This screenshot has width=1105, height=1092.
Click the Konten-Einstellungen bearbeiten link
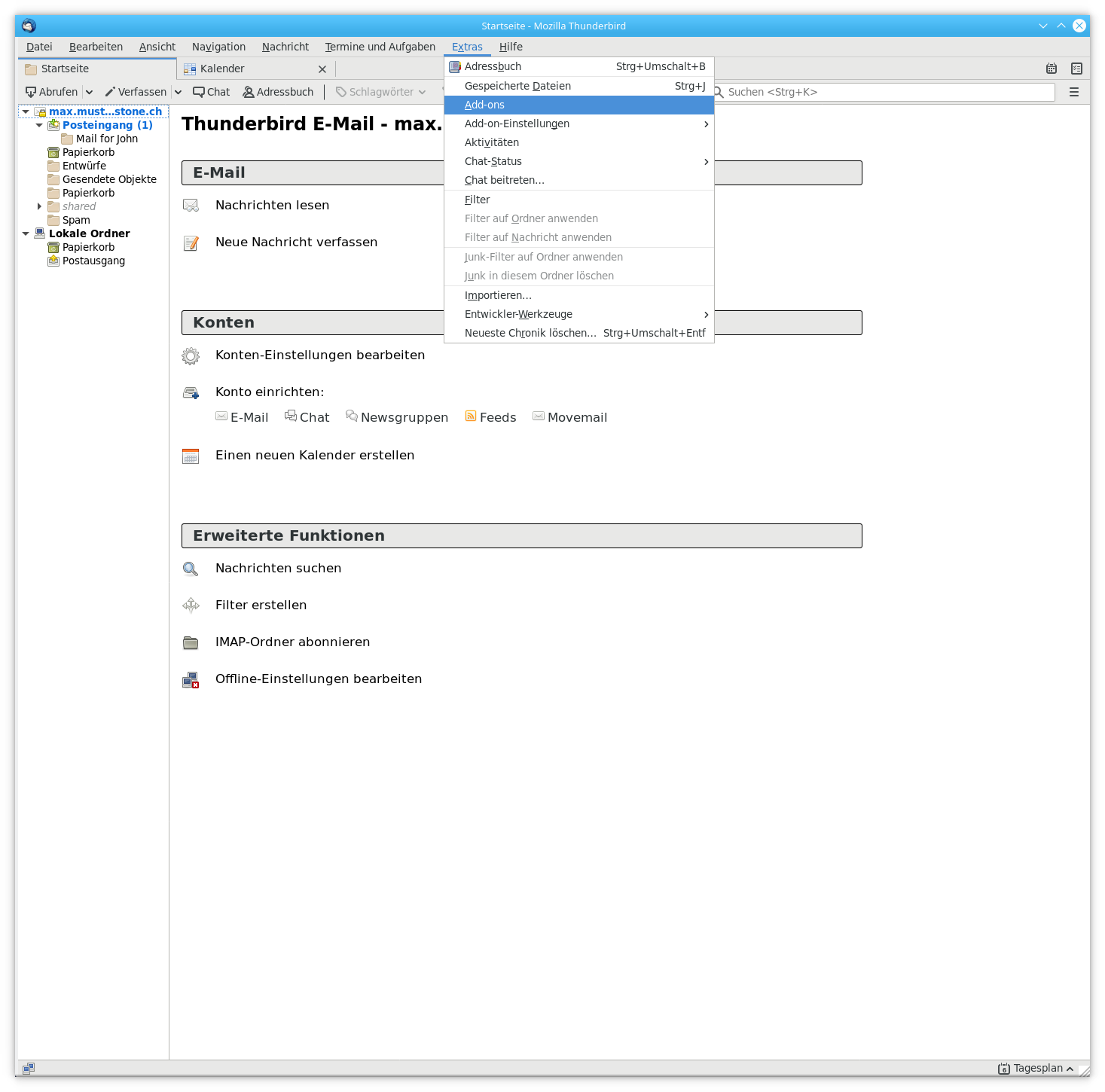[319, 355]
